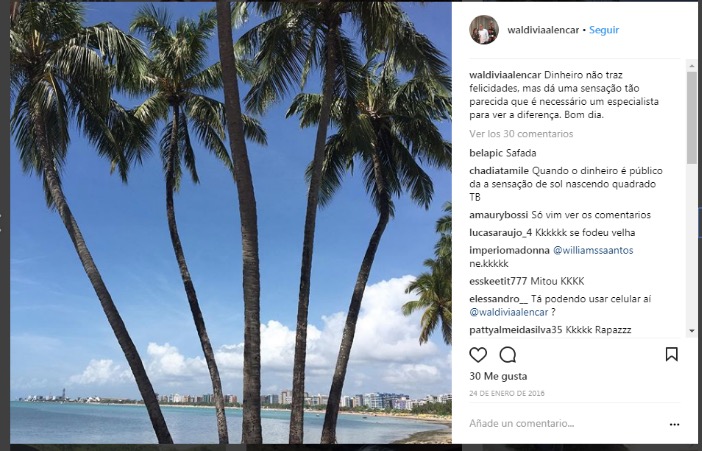Open esskeetit777's profile
The width and height of the screenshot is (702, 451).
click(x=503, y=281)
